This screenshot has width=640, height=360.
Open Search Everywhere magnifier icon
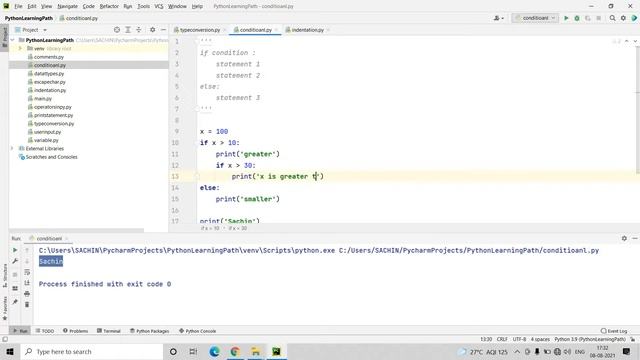pos(612,18)
